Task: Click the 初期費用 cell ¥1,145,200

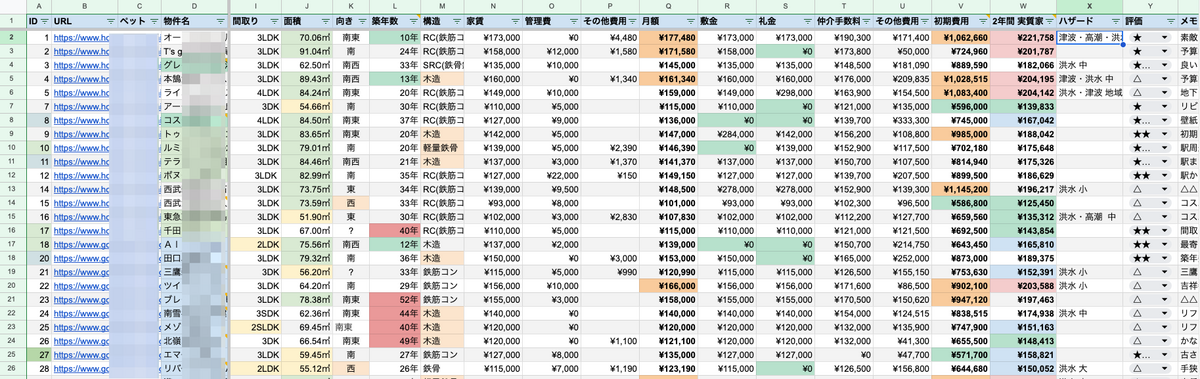Action: coord(962,188)
